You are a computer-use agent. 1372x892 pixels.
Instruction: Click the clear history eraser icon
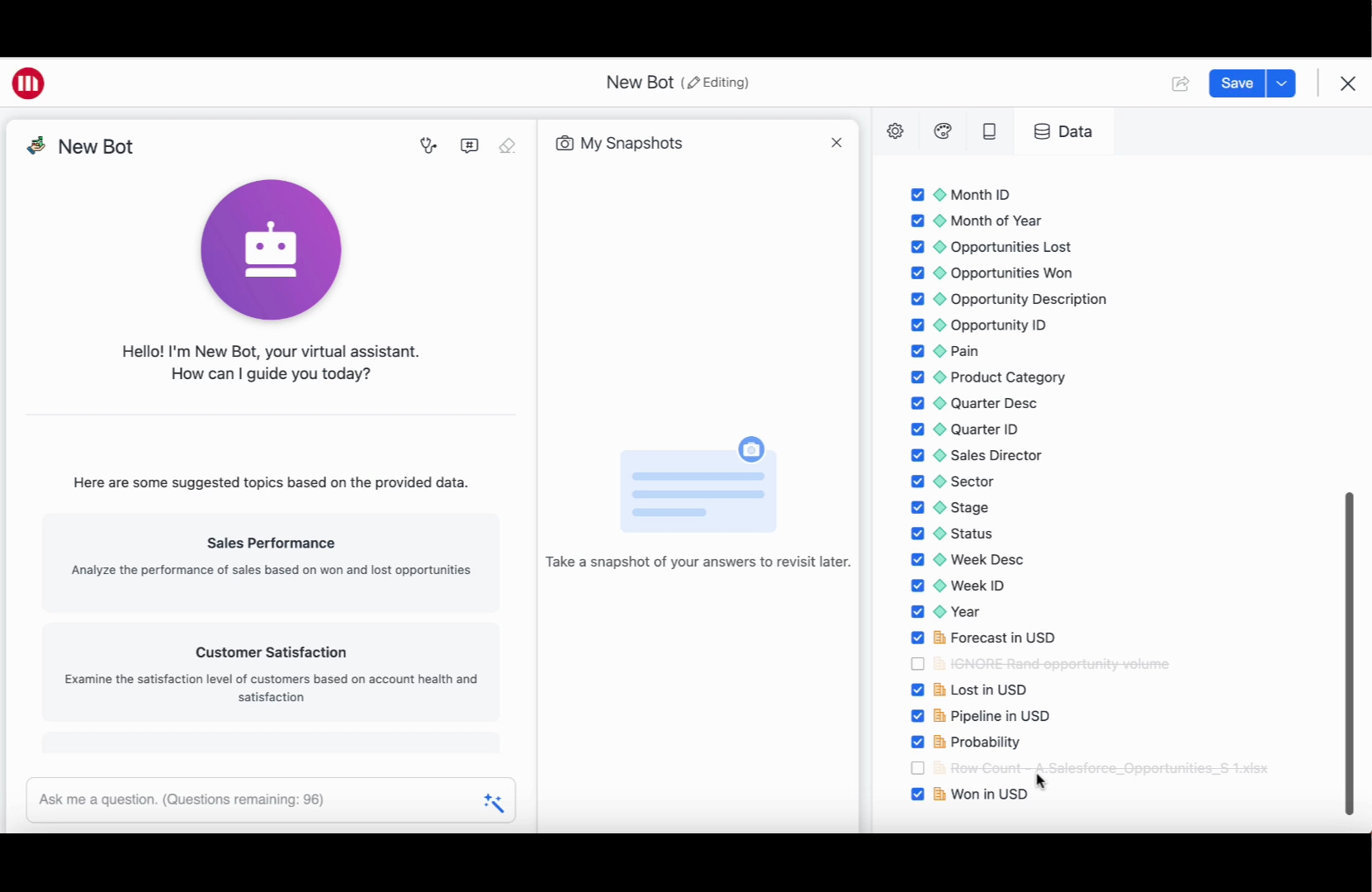tap(507, 146)
